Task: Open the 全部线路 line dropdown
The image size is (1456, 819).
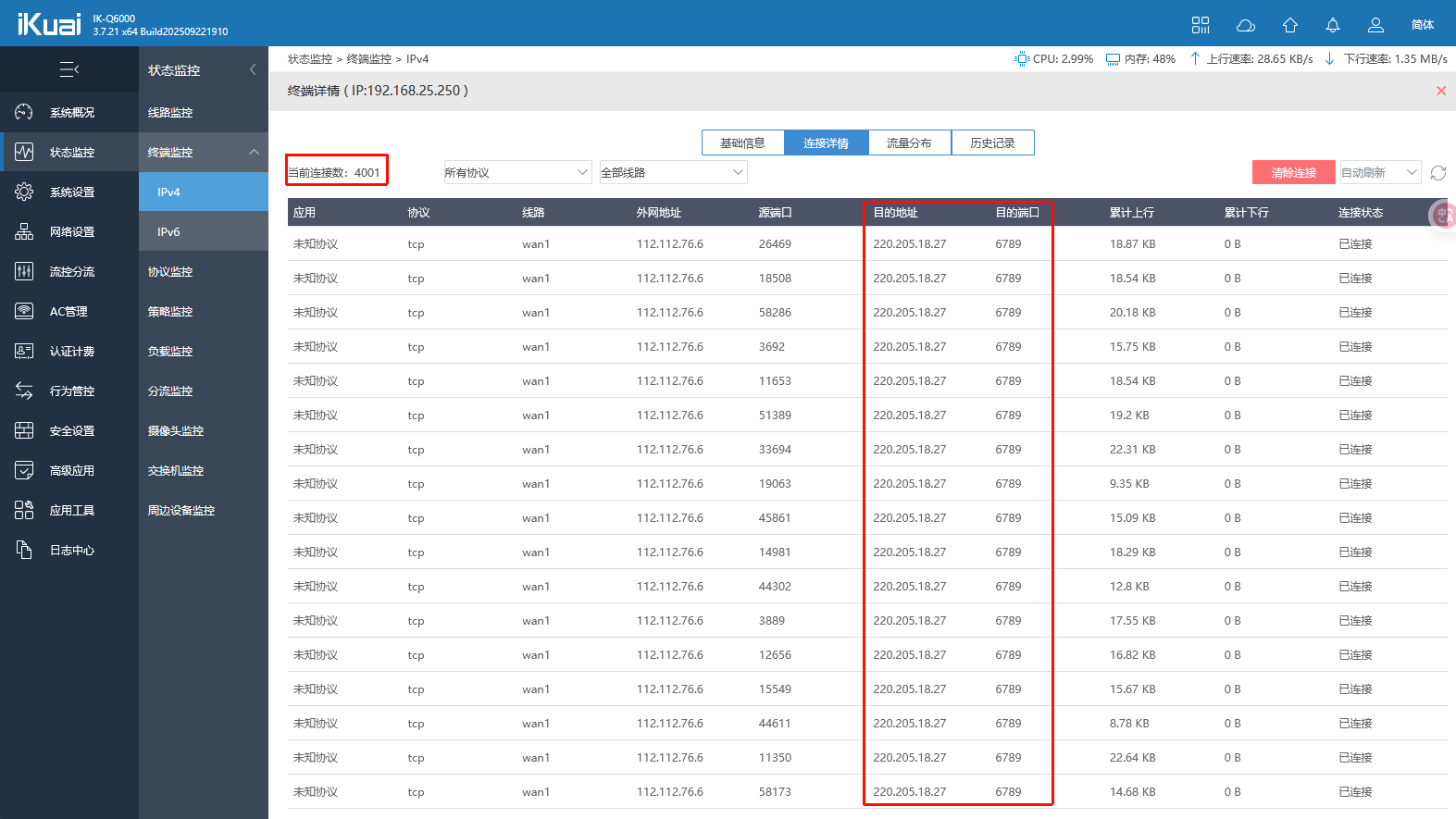Action: [x=673, y=173]
